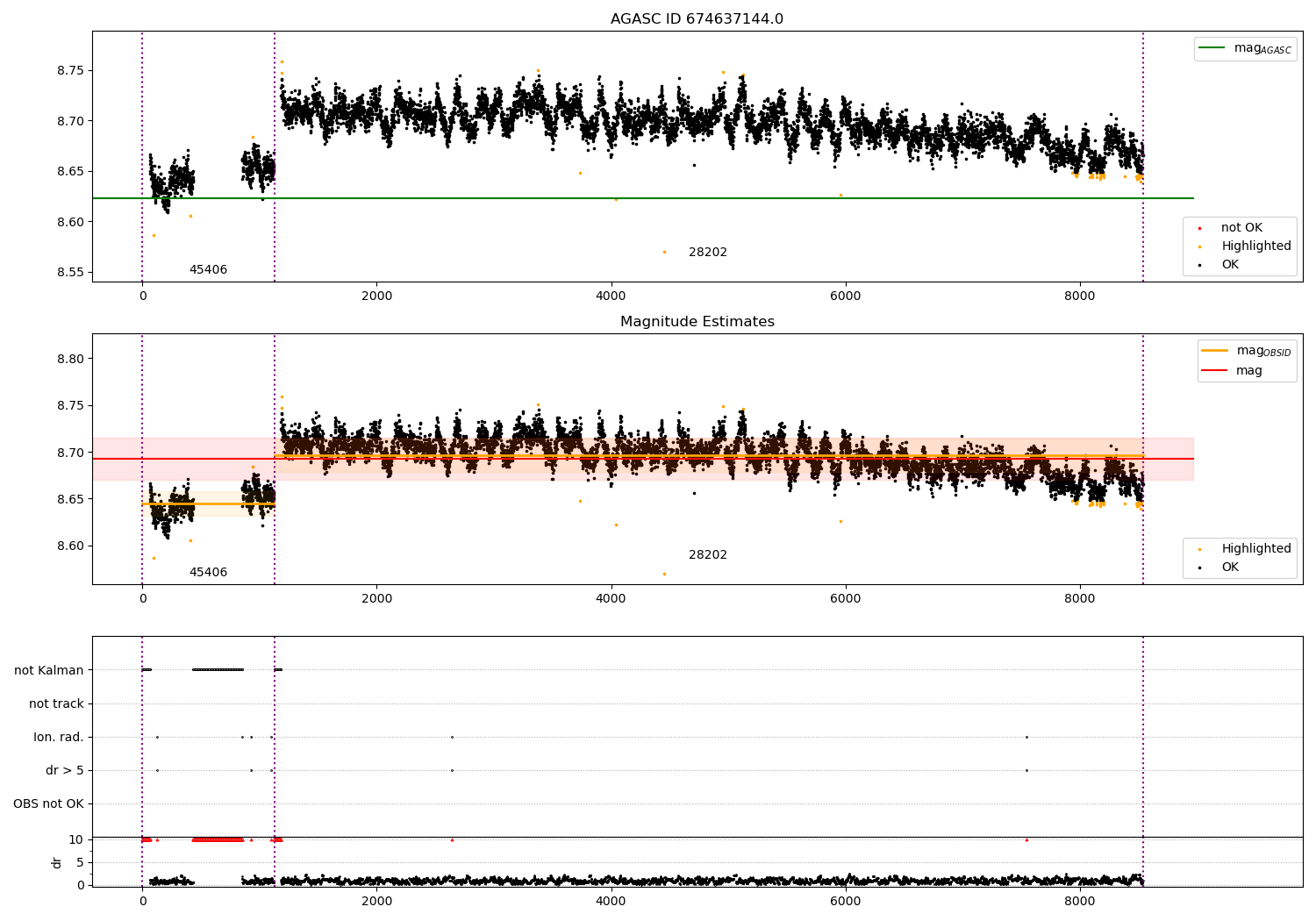Click the orange highlighted point left of 28202 in top plot

pos(664,253)
